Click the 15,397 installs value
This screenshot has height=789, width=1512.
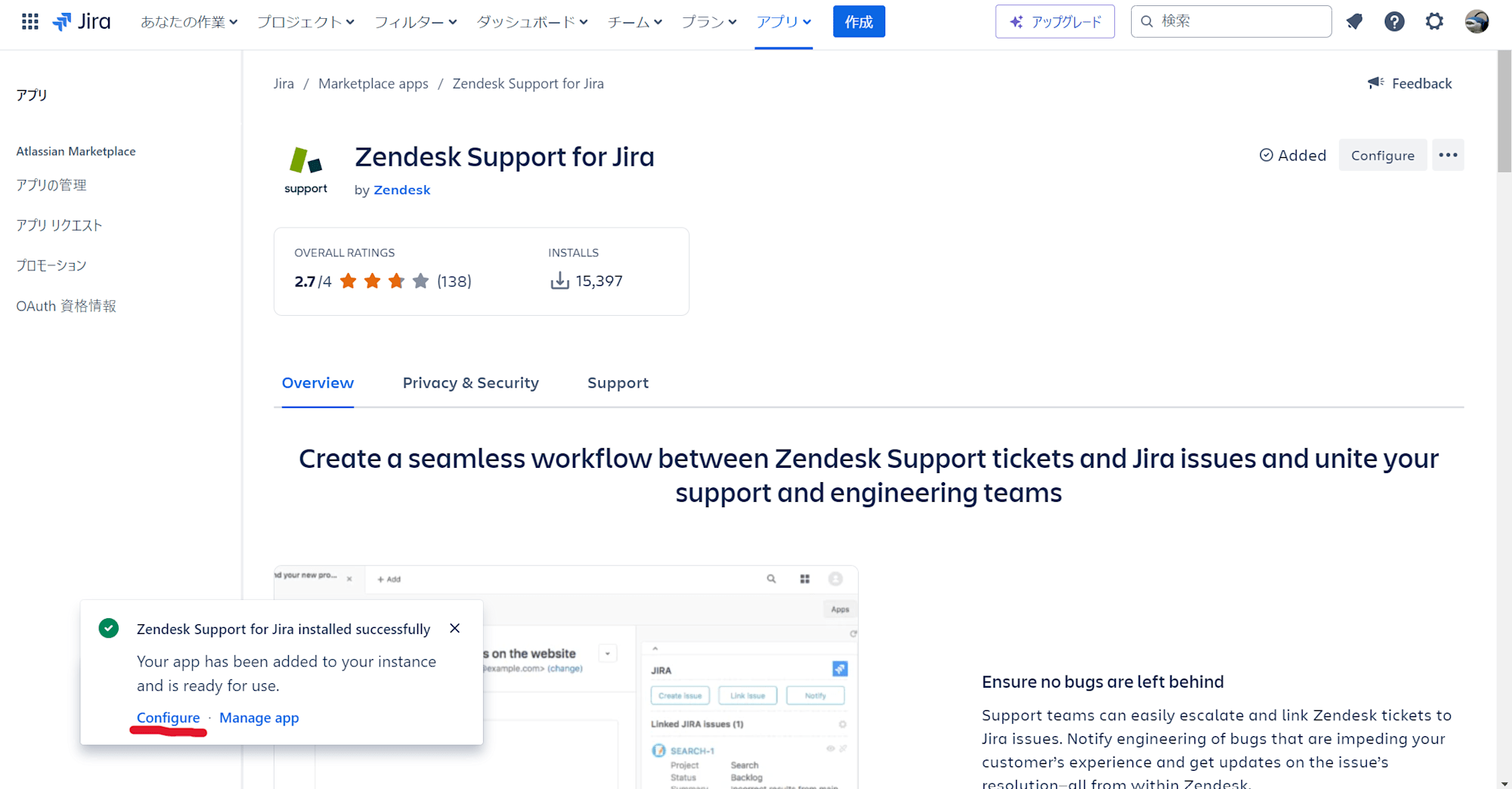(x=599, y=281)
